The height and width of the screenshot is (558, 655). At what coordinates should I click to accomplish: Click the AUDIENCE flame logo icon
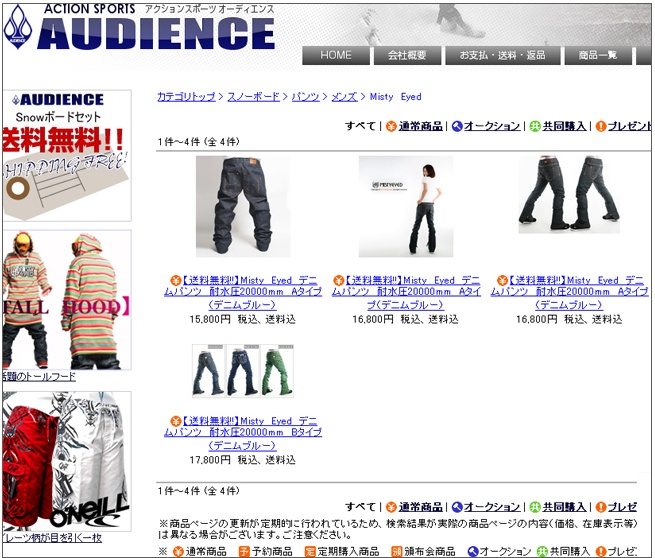click(x=18, y=27)
